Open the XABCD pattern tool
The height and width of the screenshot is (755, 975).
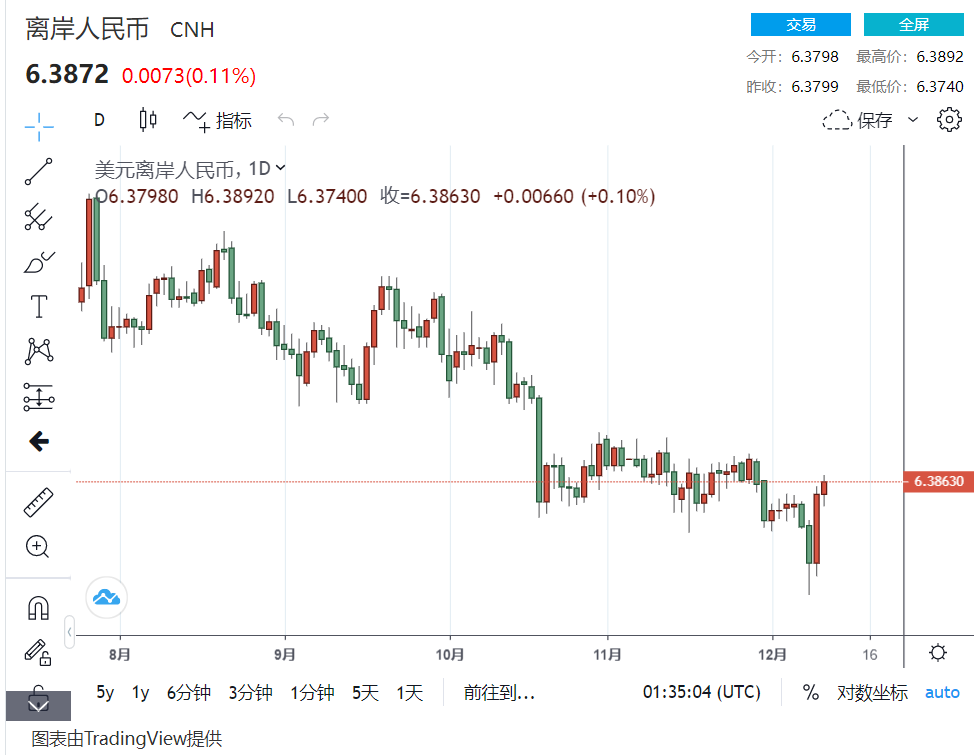pyautogui.click(x=39, y=351)
